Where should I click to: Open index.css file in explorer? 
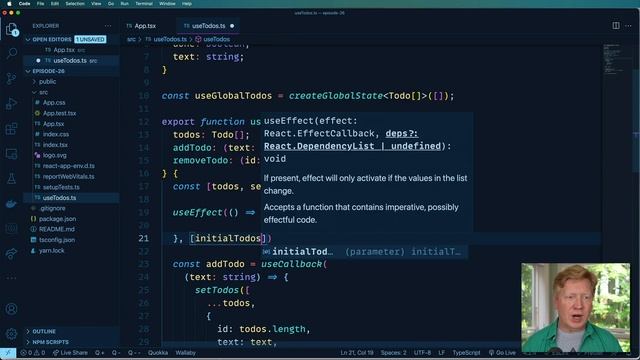(x=56, y=134)
